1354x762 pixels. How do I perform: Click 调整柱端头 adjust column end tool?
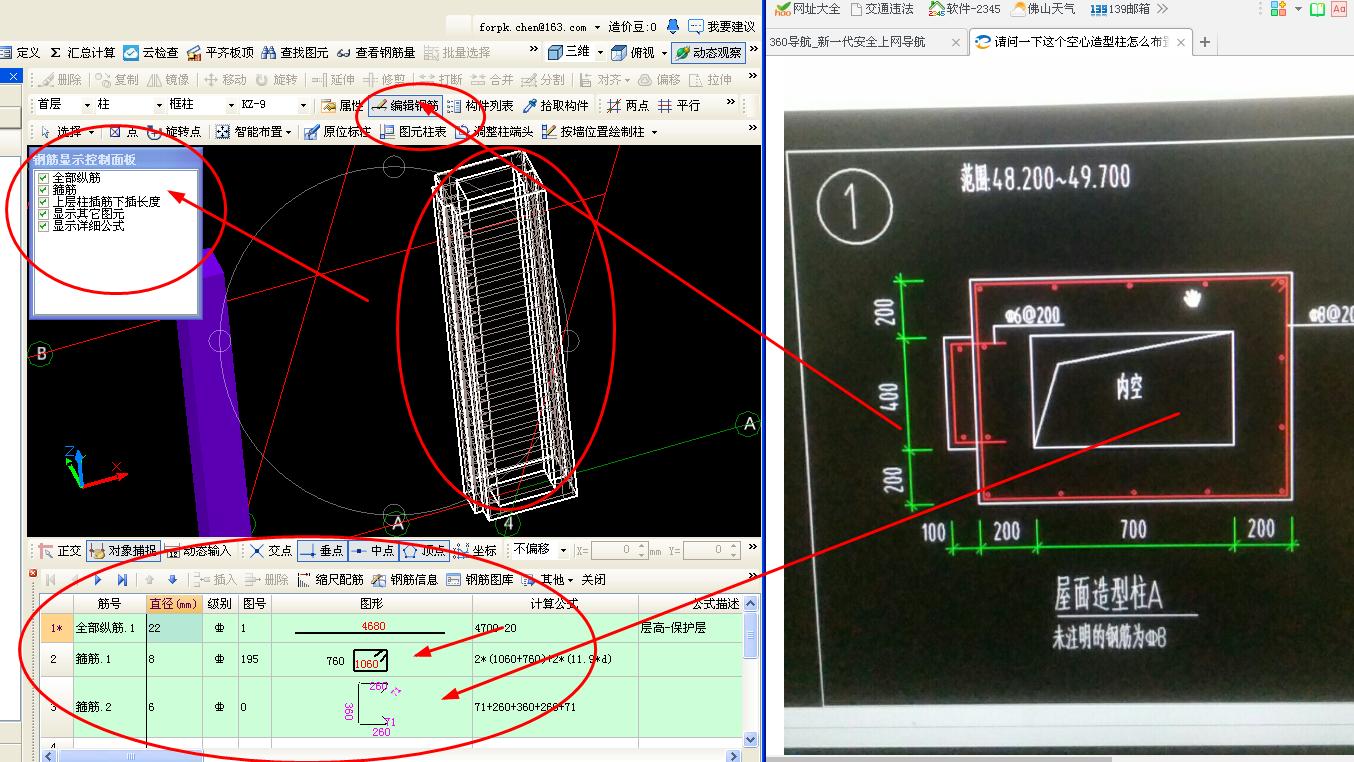pos(493,131)
